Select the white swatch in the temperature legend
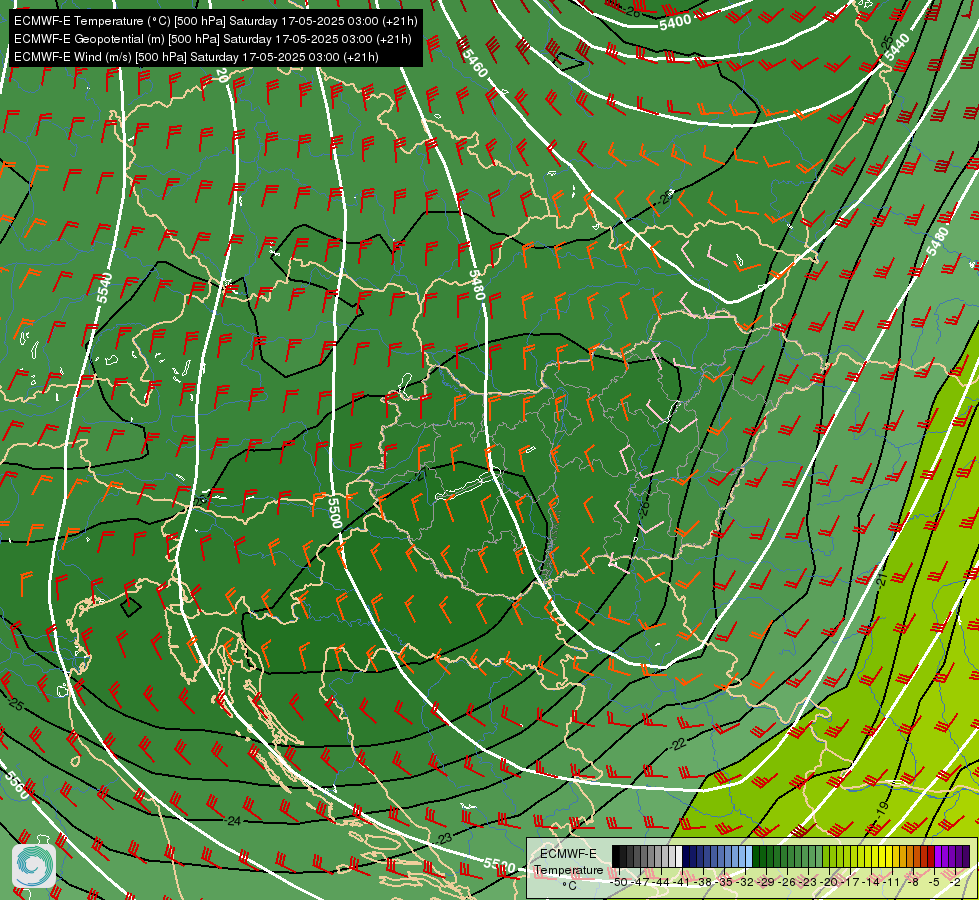 pos(679,856)
